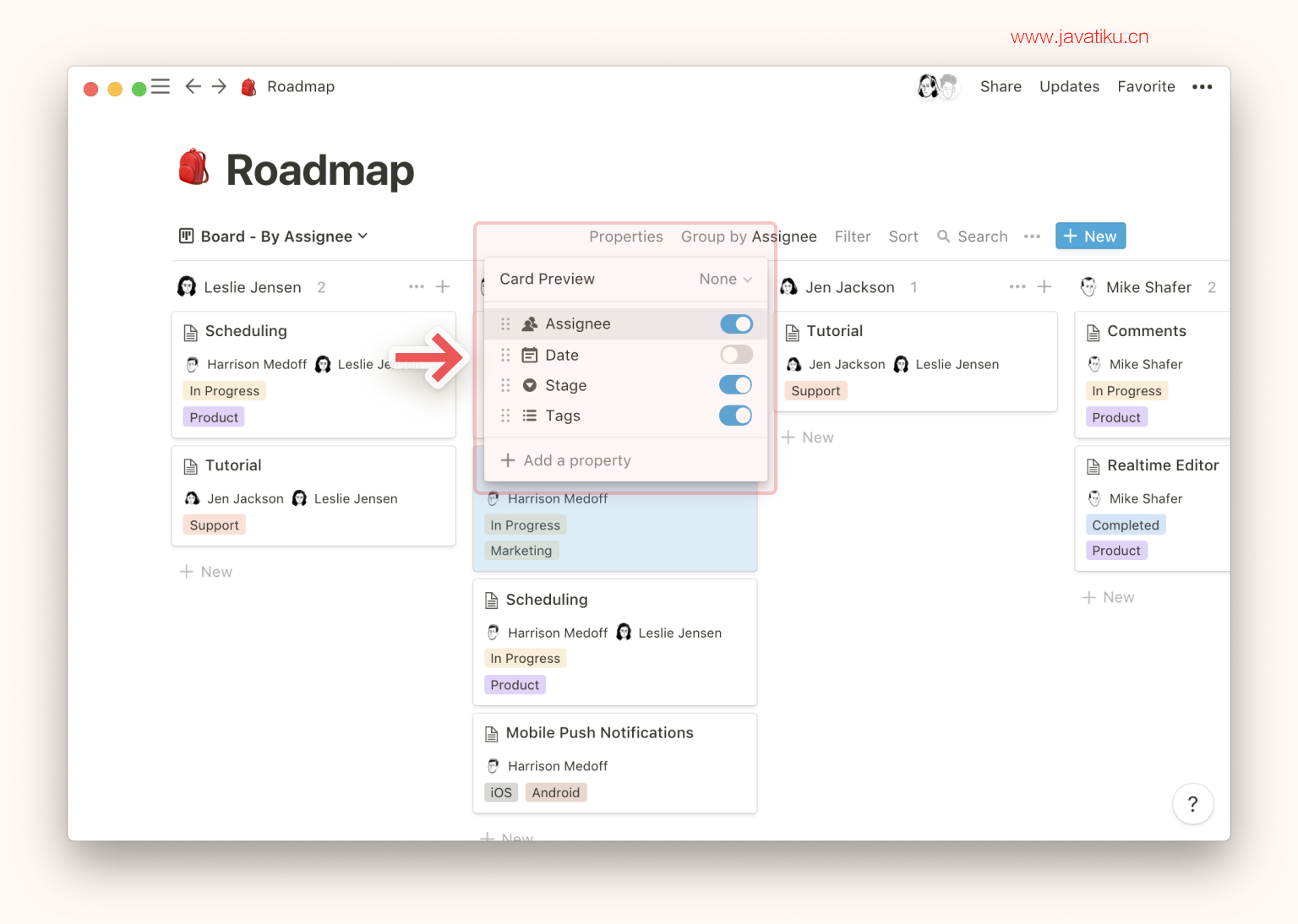
Task: Click In Progress tag on Comments card
Action: tap(1126, 391)
